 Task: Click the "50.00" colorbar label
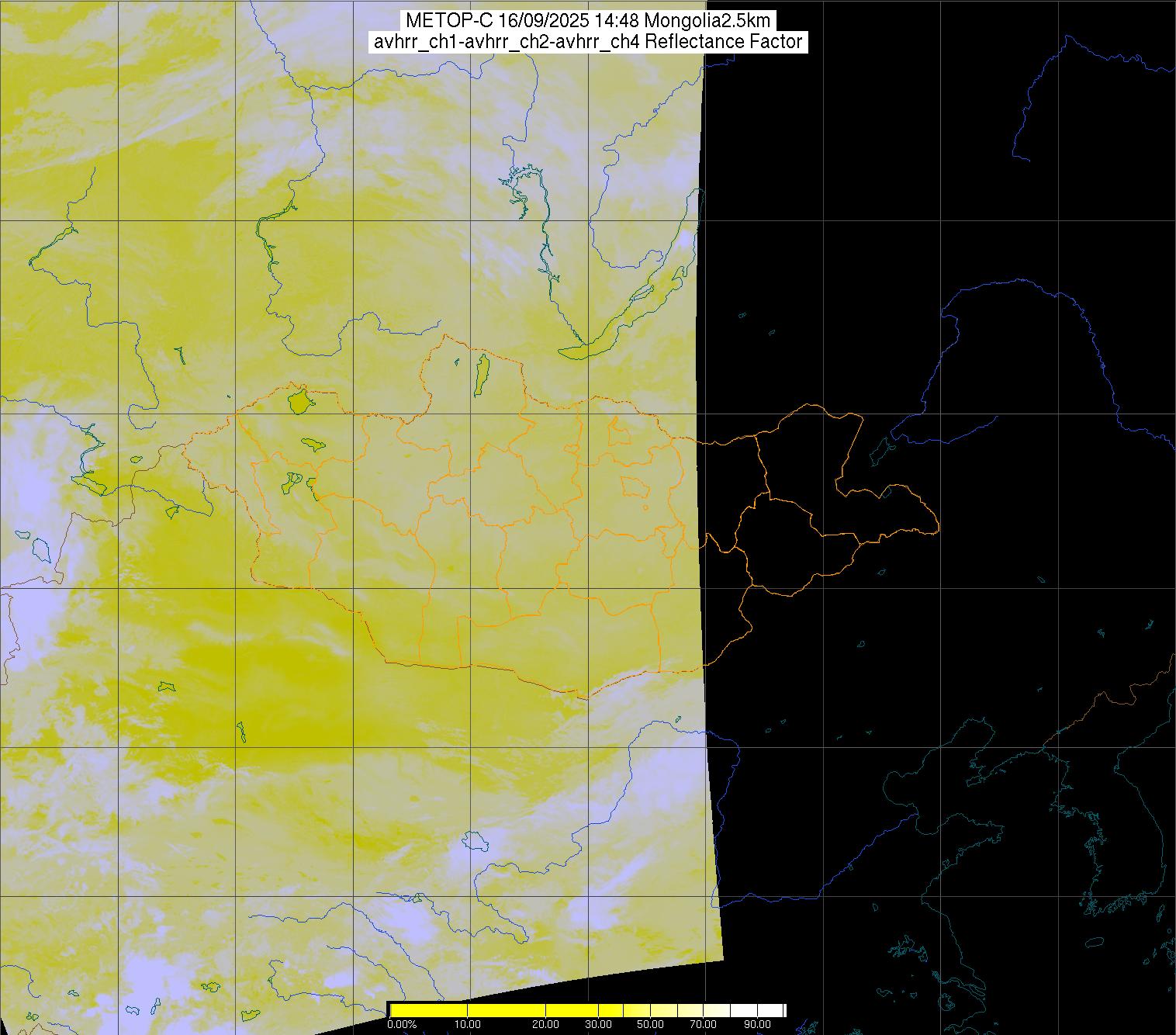650,1024
